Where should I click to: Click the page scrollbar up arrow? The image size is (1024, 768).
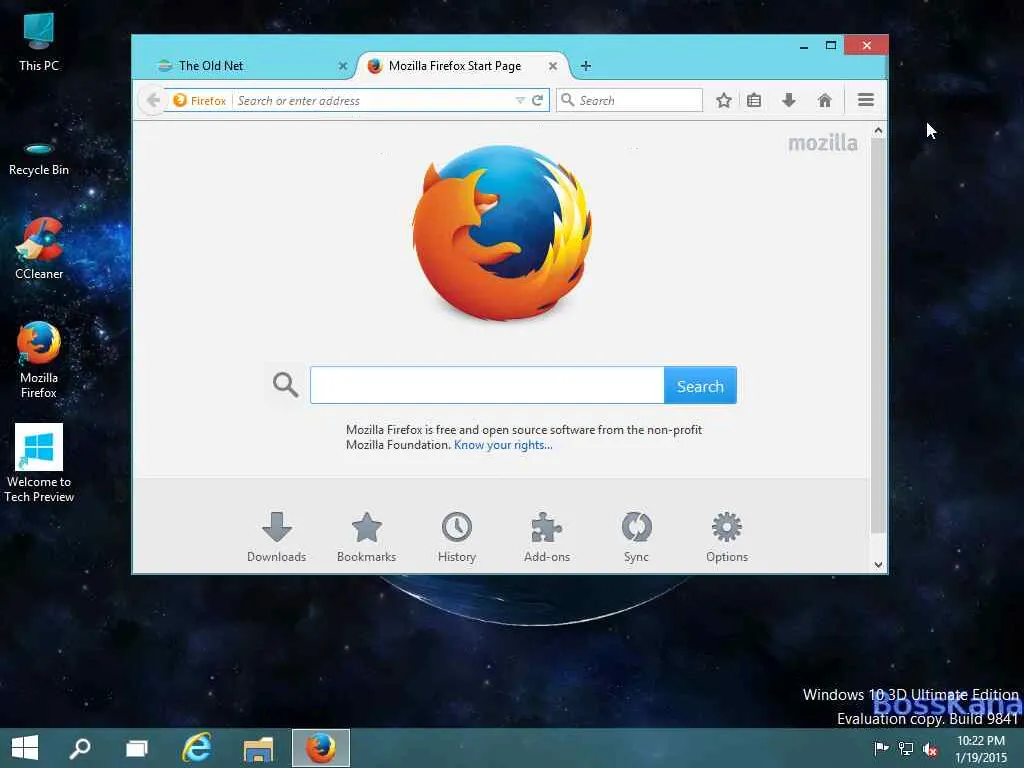(878, 131)
